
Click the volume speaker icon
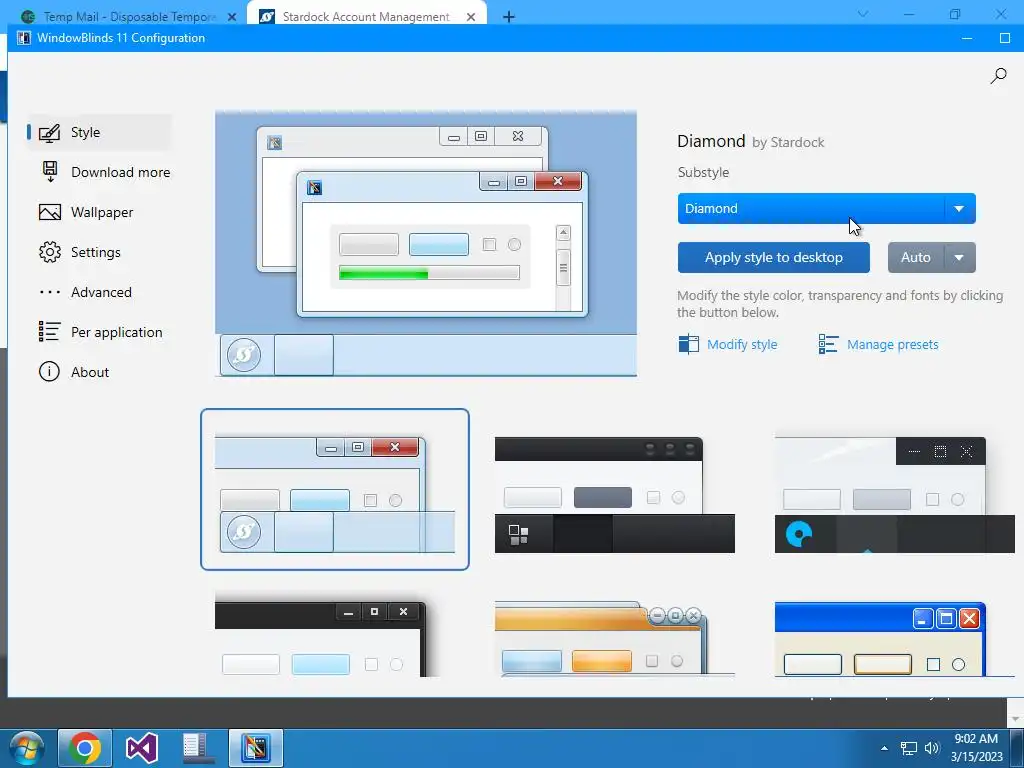click(932, 748)
